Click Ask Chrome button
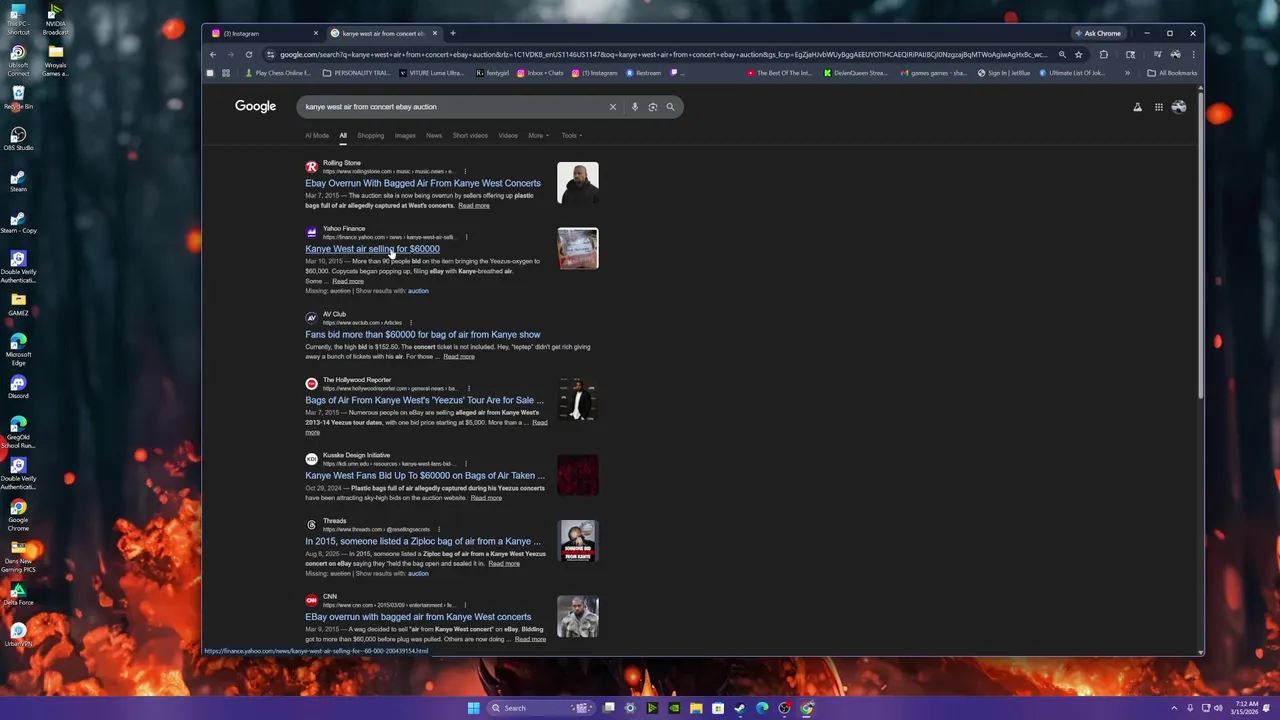This screenshot has width=1280, height=720. (1098, 33)
